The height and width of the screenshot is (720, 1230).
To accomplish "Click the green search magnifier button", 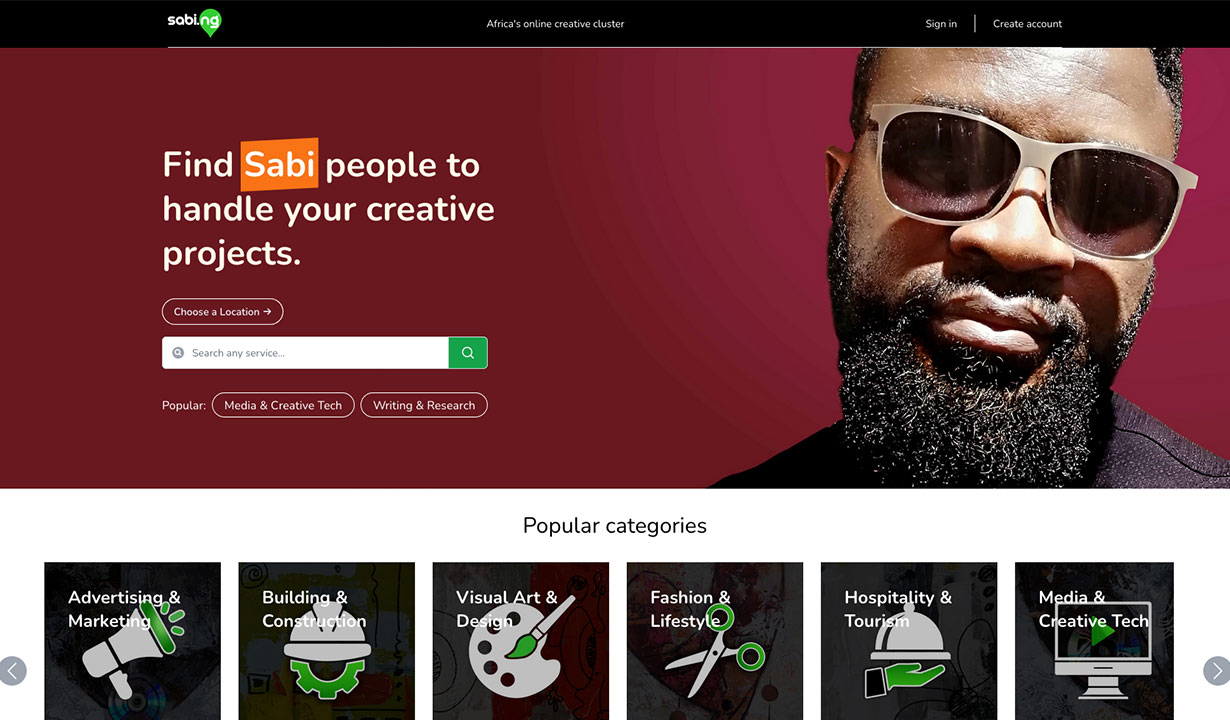I will click(x=468, y=353).
